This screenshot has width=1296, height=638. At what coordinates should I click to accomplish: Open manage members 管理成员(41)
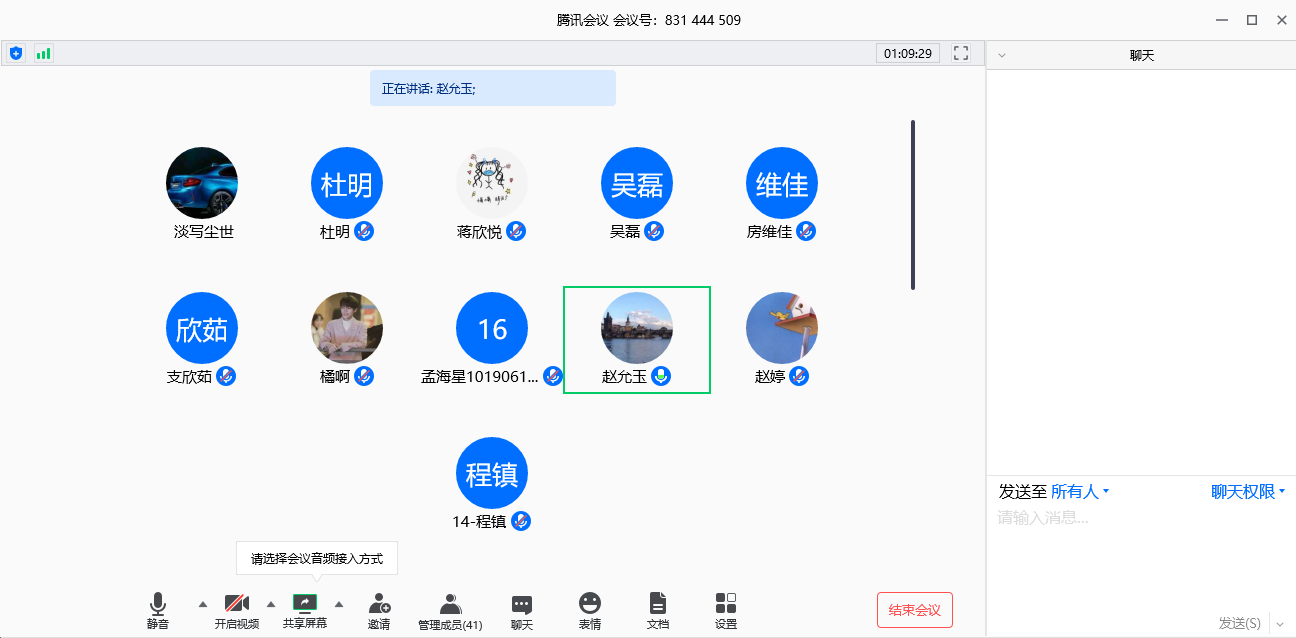(x=450, y=606)
